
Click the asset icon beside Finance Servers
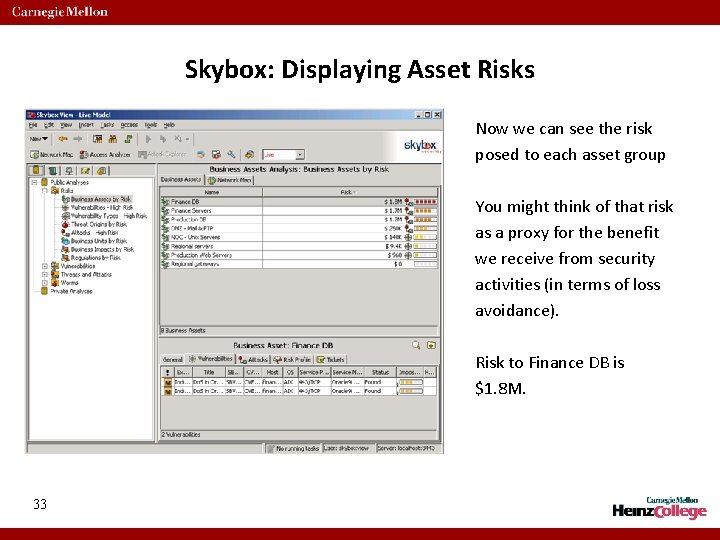point(165,210)
